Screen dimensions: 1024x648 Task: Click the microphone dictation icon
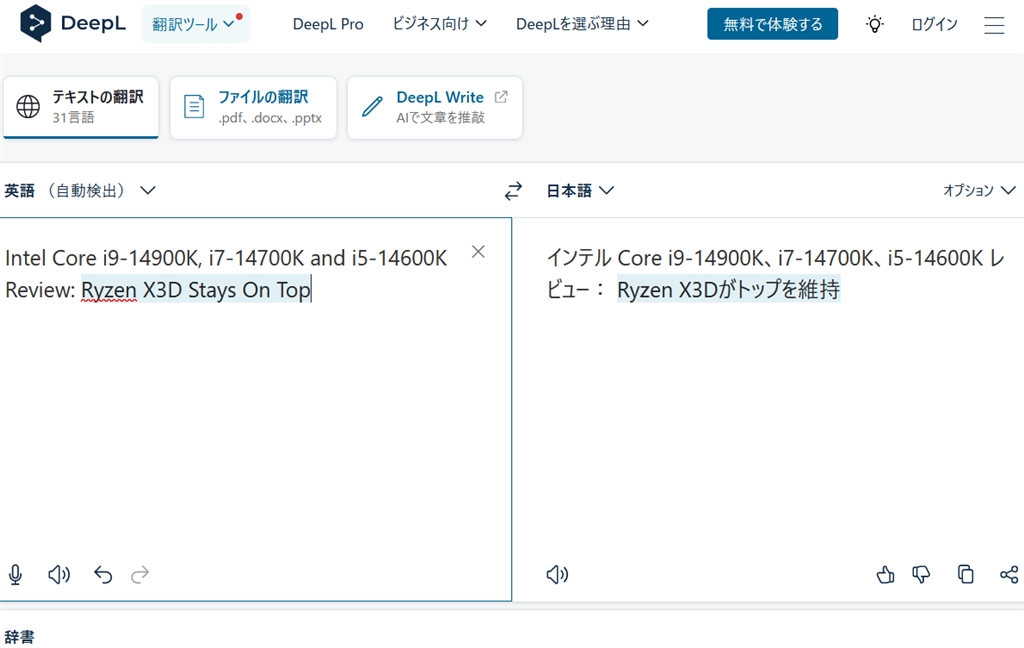(15, 575)
